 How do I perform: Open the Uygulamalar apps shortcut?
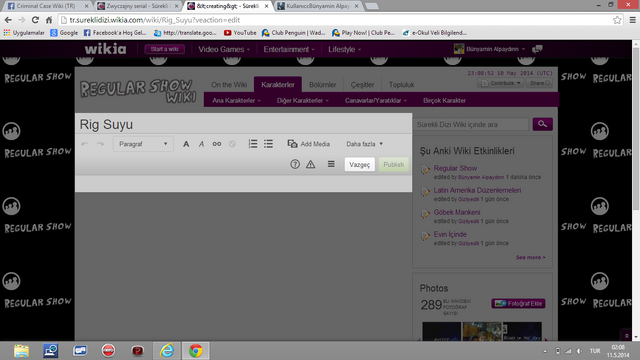point(24,33)
